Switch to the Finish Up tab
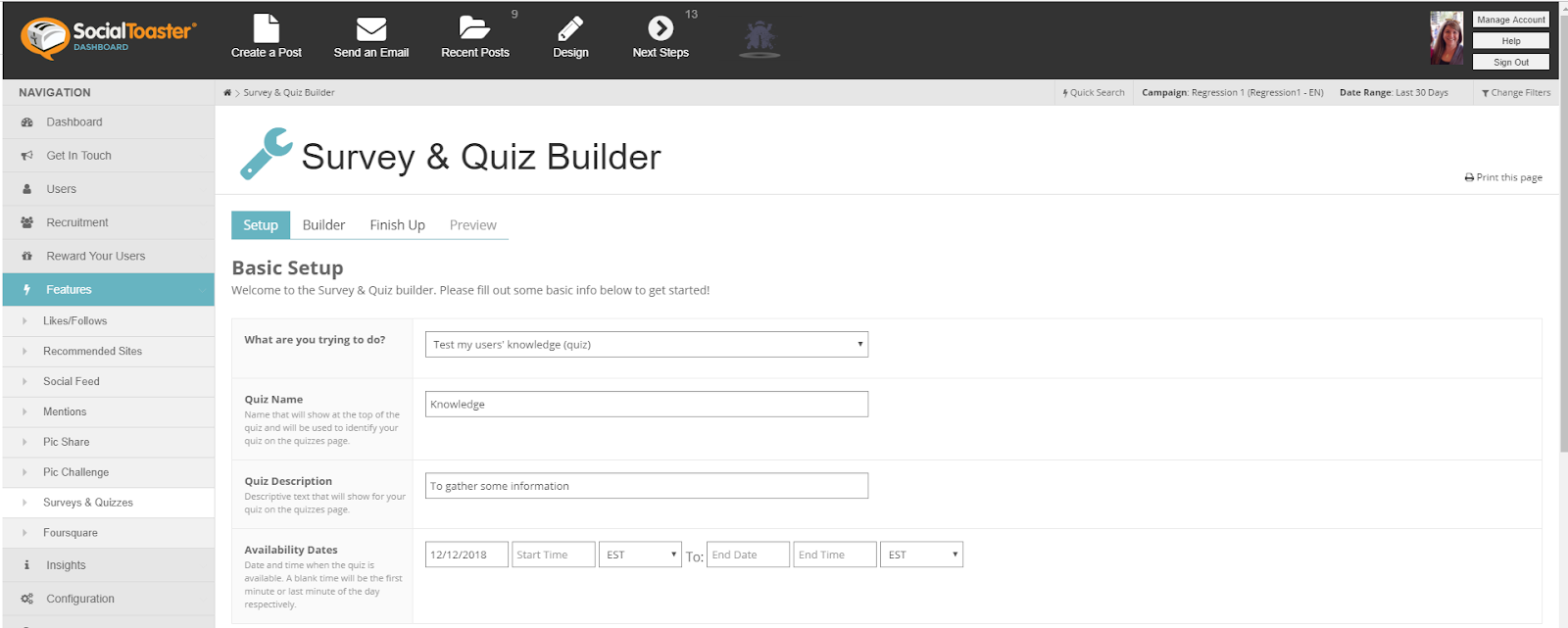Image resolution: width=1568 pixels, height=628 pixels. pos(397,225)
